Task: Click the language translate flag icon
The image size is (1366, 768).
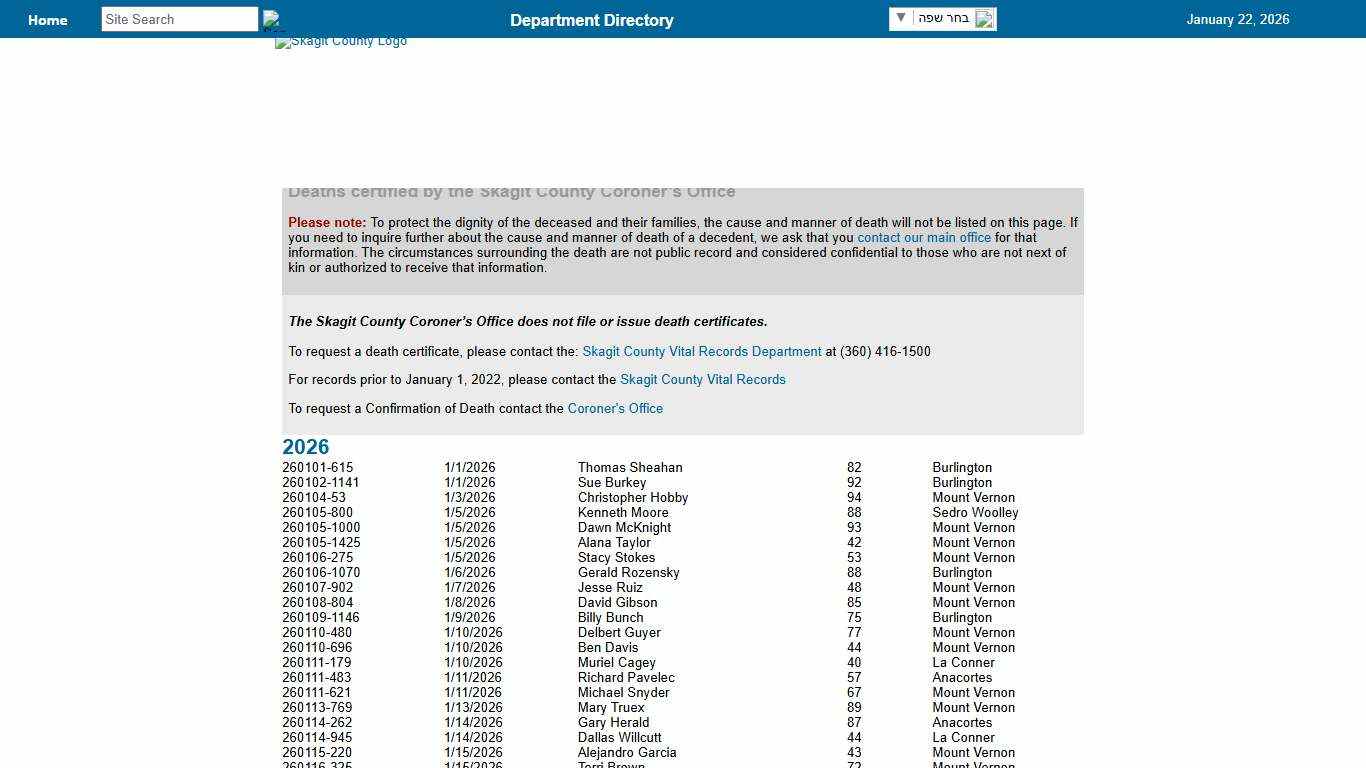Action: pyautogui.click(x=984, y=18)
